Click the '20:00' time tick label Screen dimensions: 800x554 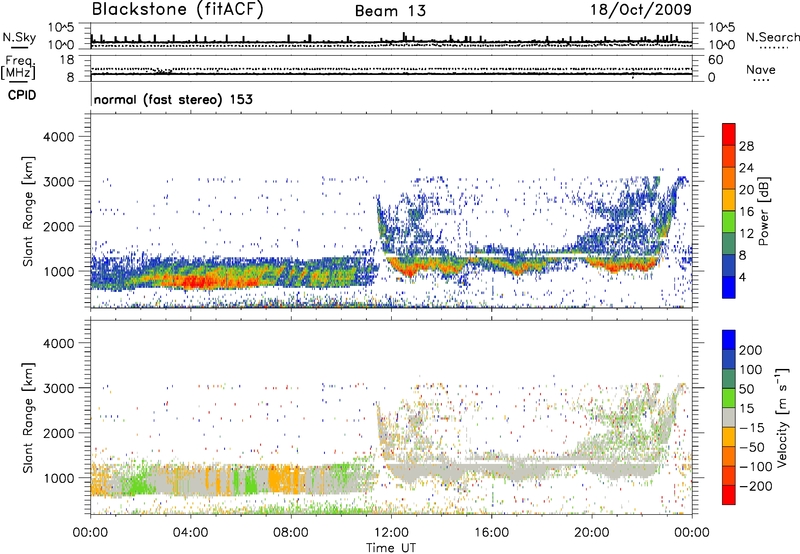592,533
